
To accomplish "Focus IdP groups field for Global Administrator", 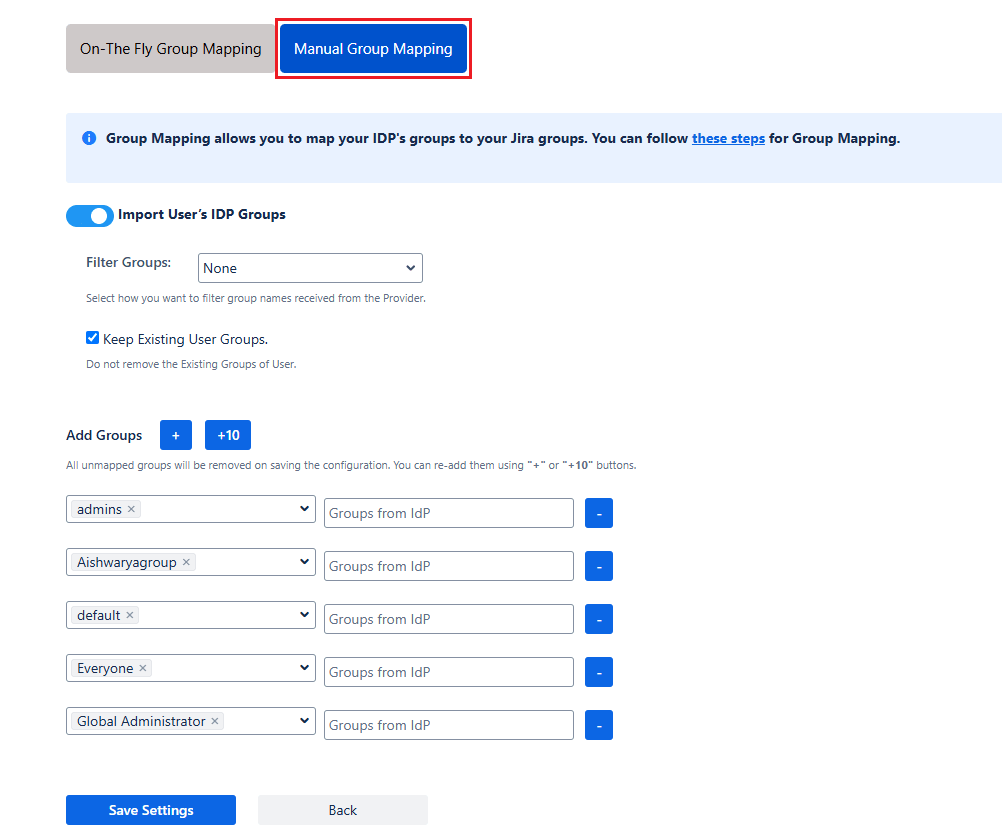I will [449, 725].
